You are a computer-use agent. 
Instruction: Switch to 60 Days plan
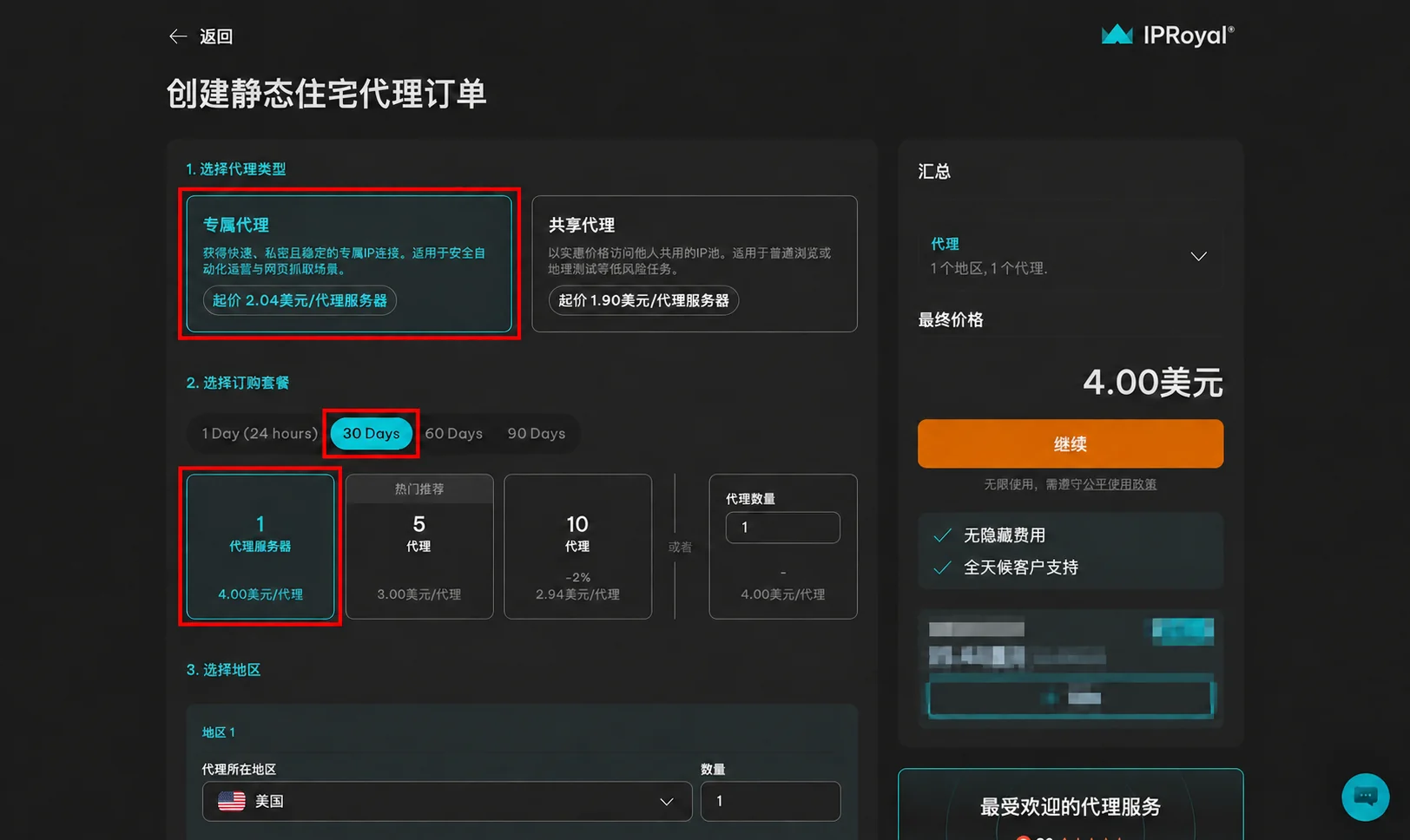point(453,433)
